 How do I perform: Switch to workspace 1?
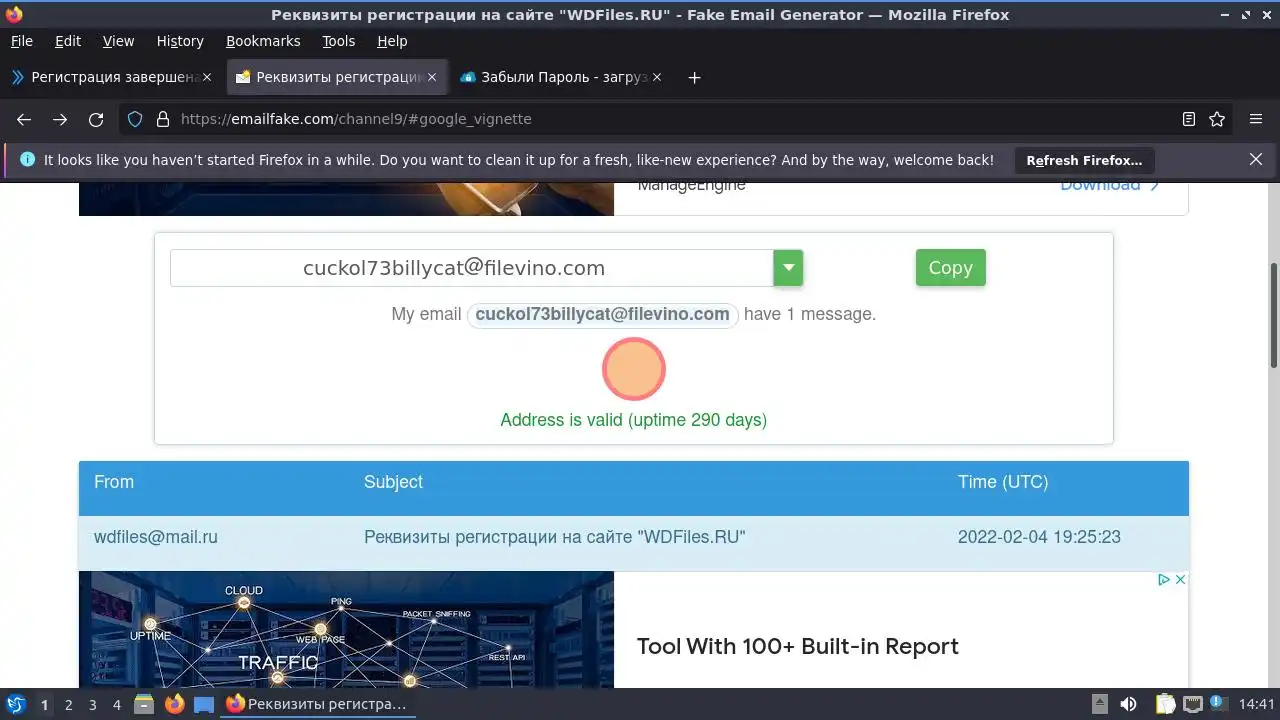(x=44, y=705)
